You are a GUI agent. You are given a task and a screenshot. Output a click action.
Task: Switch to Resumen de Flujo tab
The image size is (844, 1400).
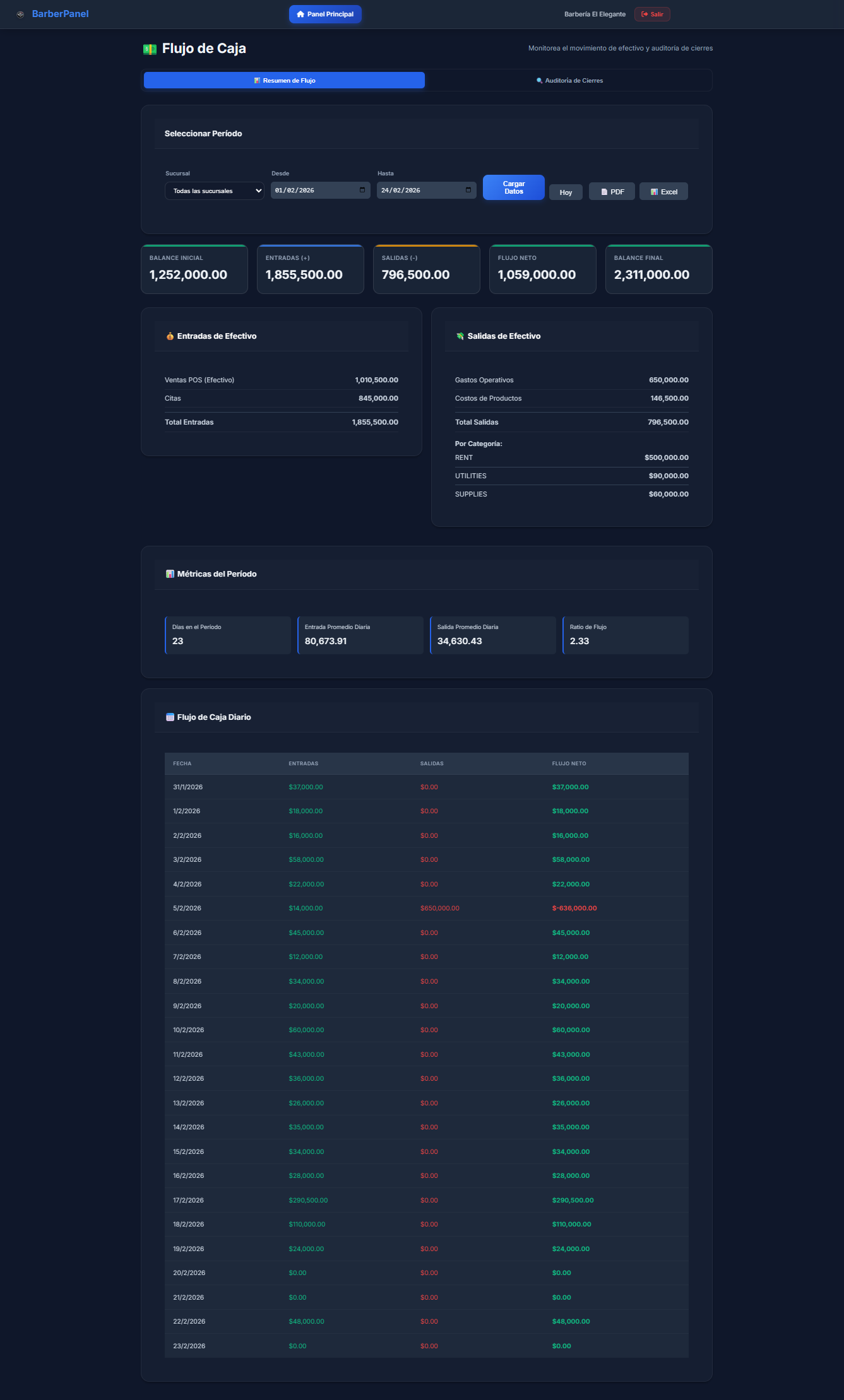(x=284, y=81)
